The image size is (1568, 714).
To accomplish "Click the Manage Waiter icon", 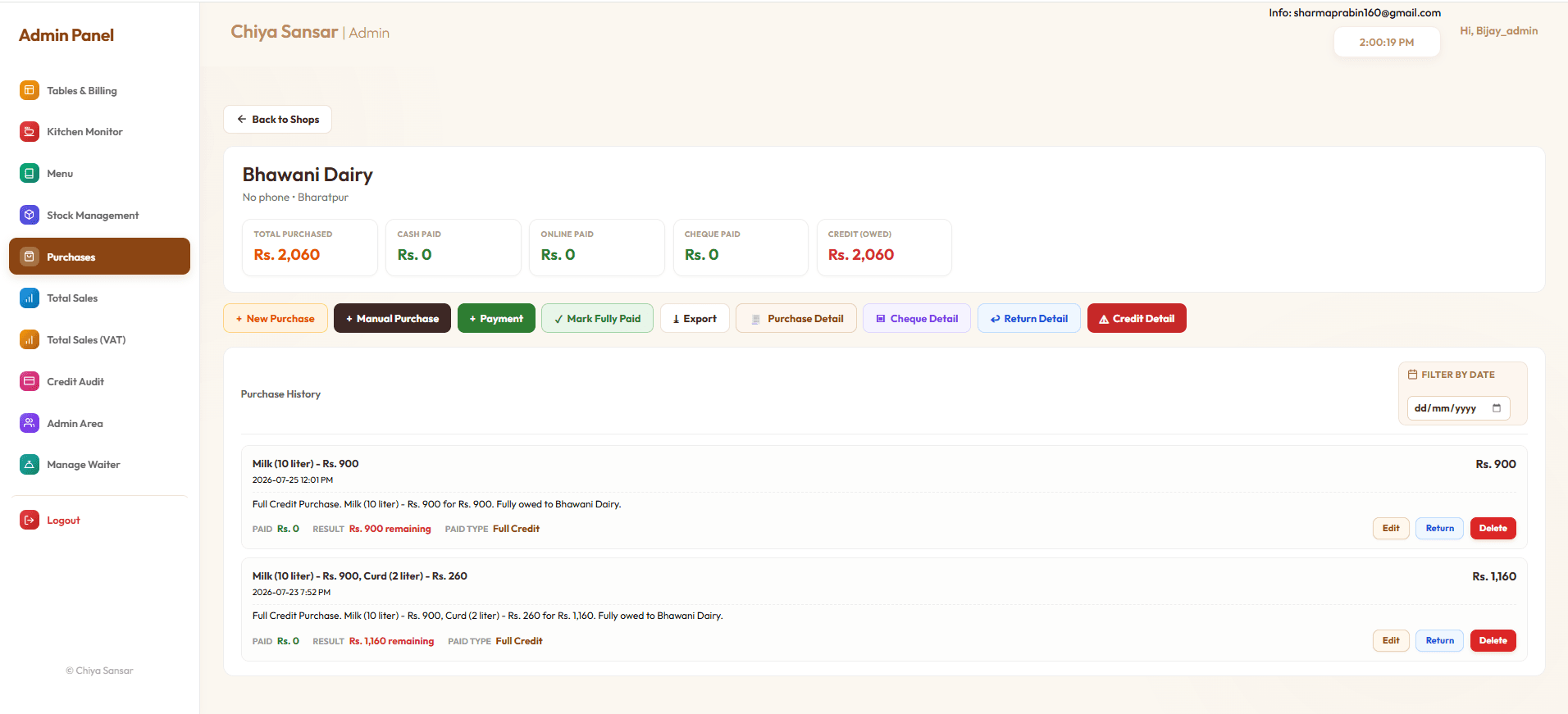I will coord(30,464).
